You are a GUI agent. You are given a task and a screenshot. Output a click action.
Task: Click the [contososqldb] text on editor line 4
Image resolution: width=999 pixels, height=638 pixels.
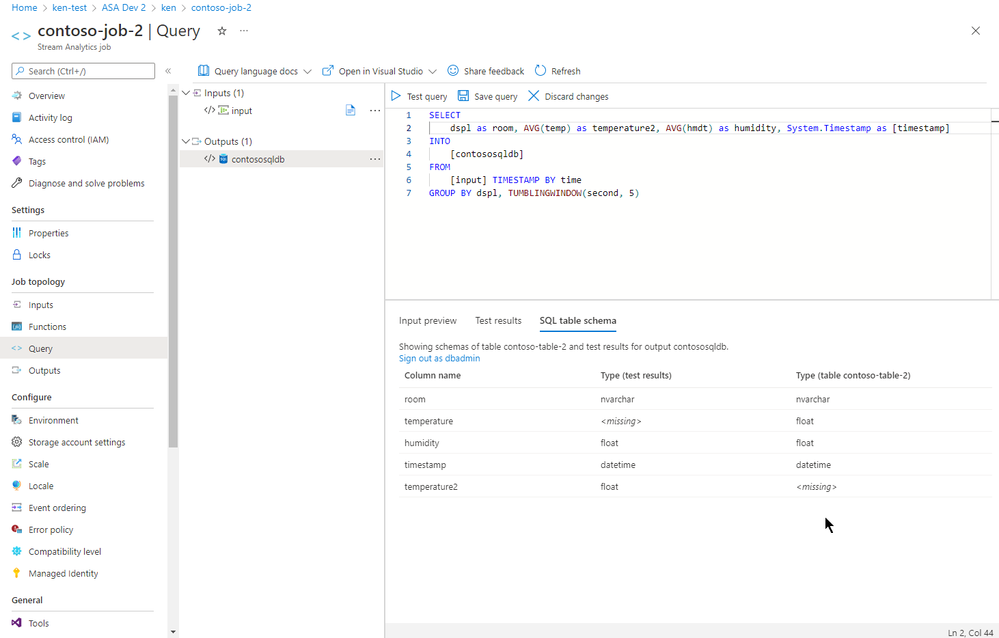click(487, 154)
